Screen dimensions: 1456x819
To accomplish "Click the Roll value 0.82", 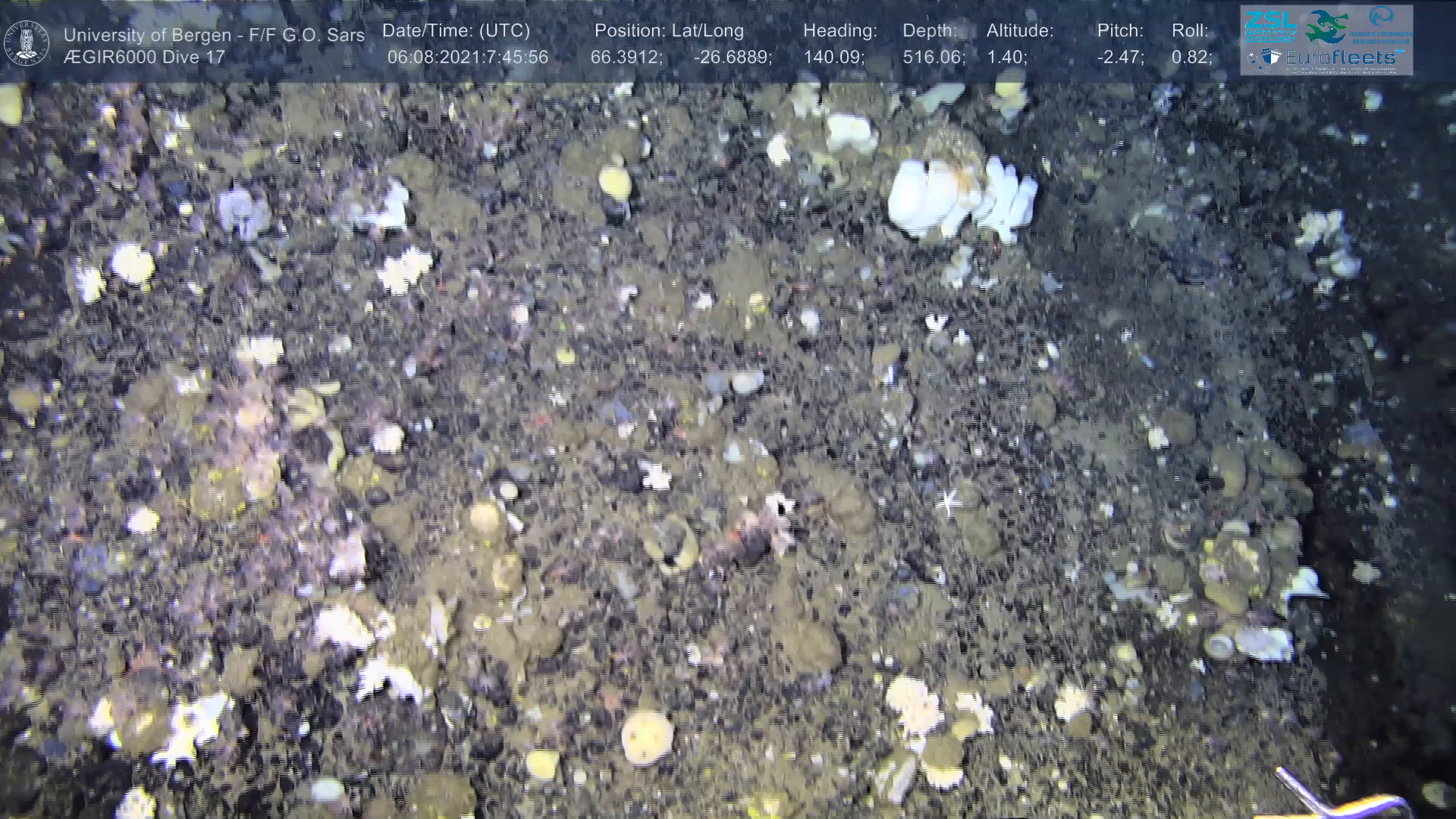I will [1191, 58].
